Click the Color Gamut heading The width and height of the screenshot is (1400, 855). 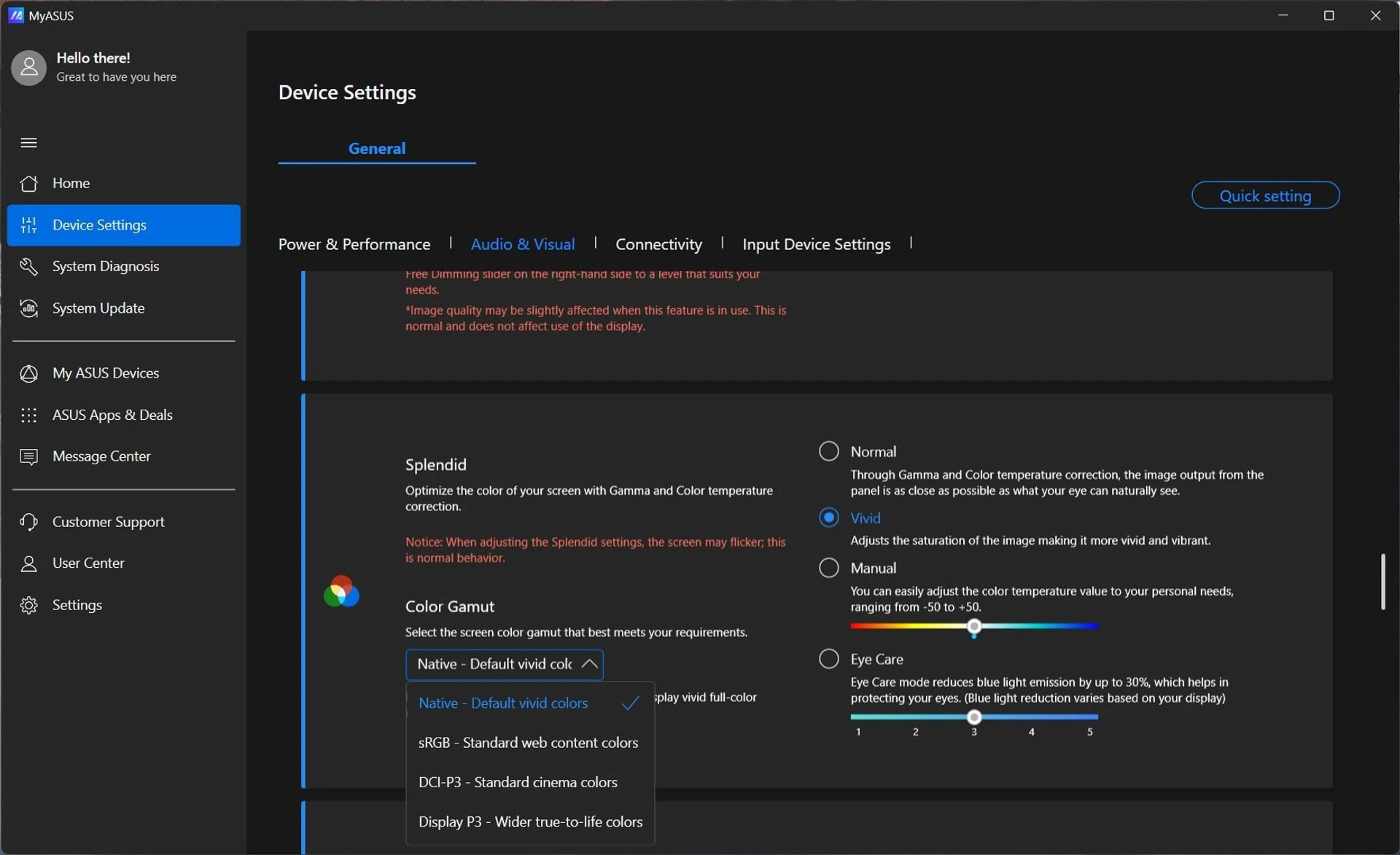pos(450,606)
